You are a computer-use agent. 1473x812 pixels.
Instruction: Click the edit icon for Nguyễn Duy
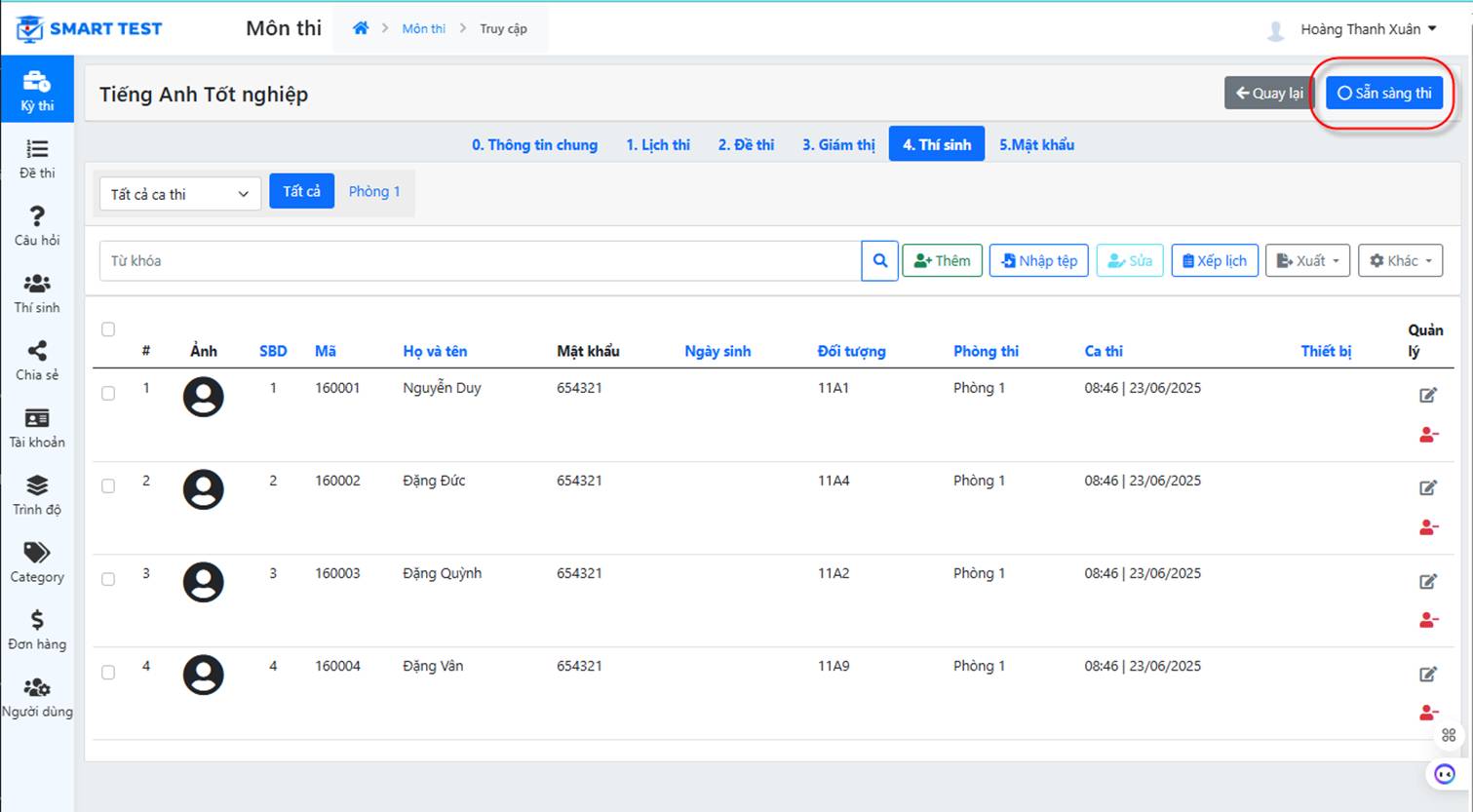pyautogui.click(x=1428, y=395)
